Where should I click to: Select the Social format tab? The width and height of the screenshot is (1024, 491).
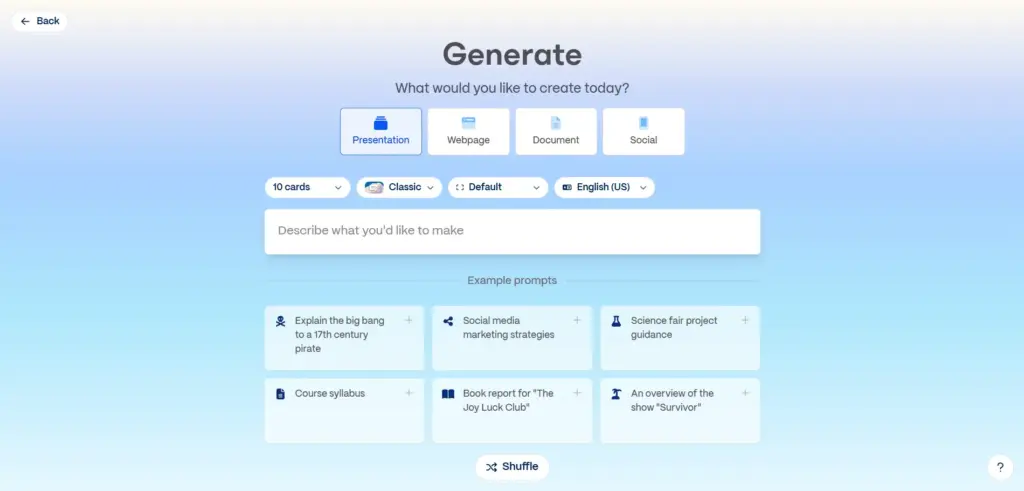[x=643, y=131]
